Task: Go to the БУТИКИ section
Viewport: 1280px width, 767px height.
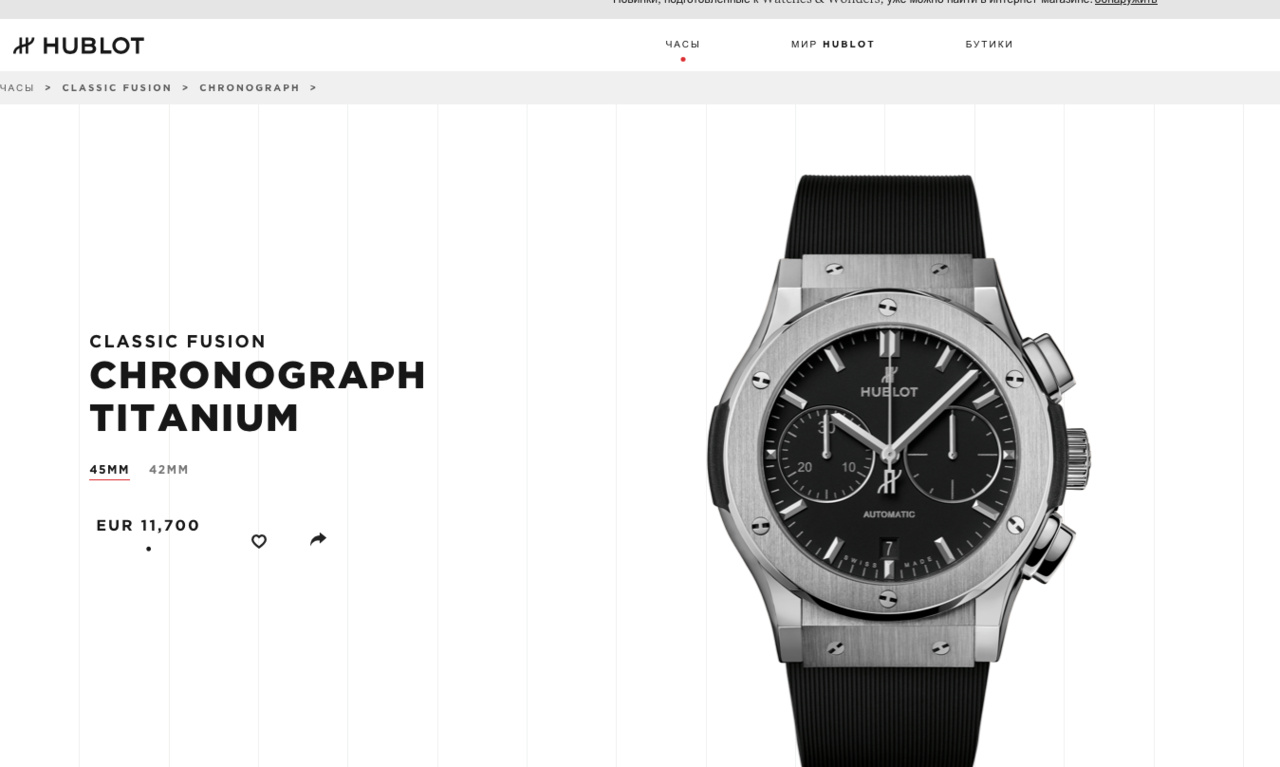Action: (989, 44)
